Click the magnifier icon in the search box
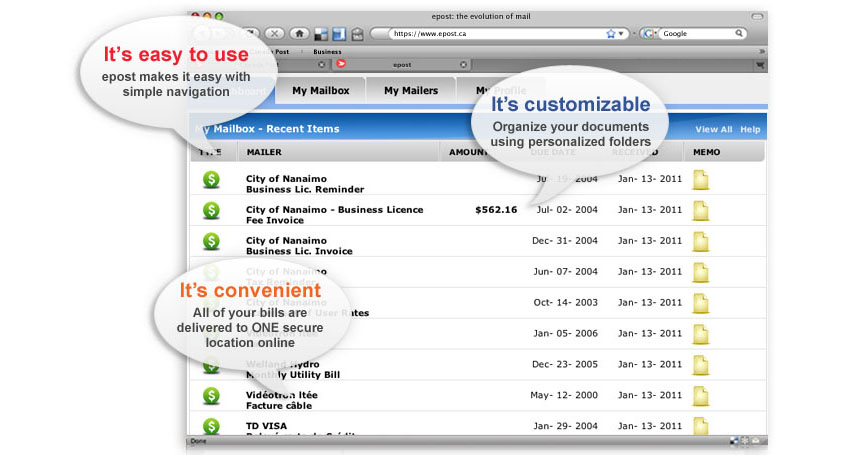Image resolution: width=850 pixels, height=455 pixels. pos(738,34)
